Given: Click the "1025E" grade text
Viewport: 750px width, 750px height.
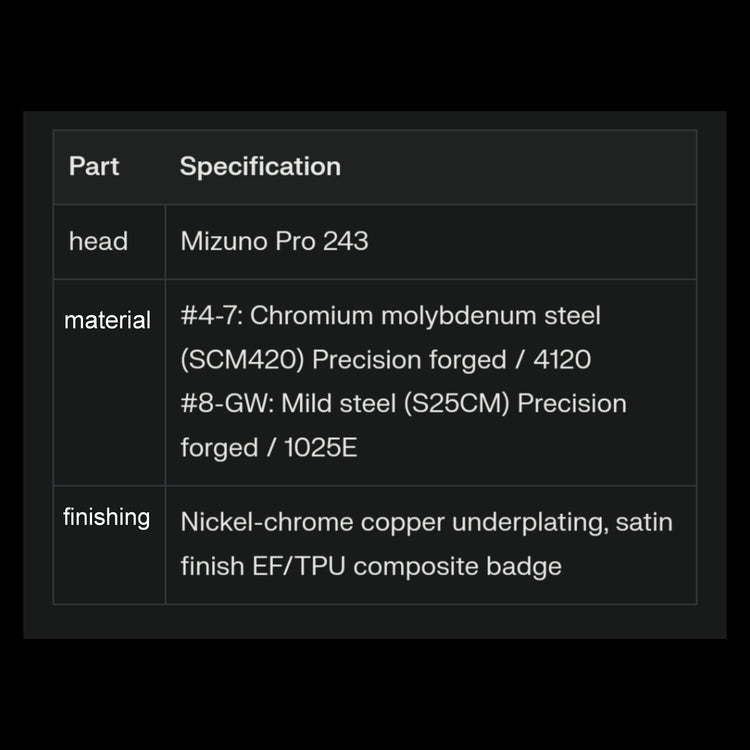Looking at the screenshot, I should pyautogui.click(x=320, y=448).
